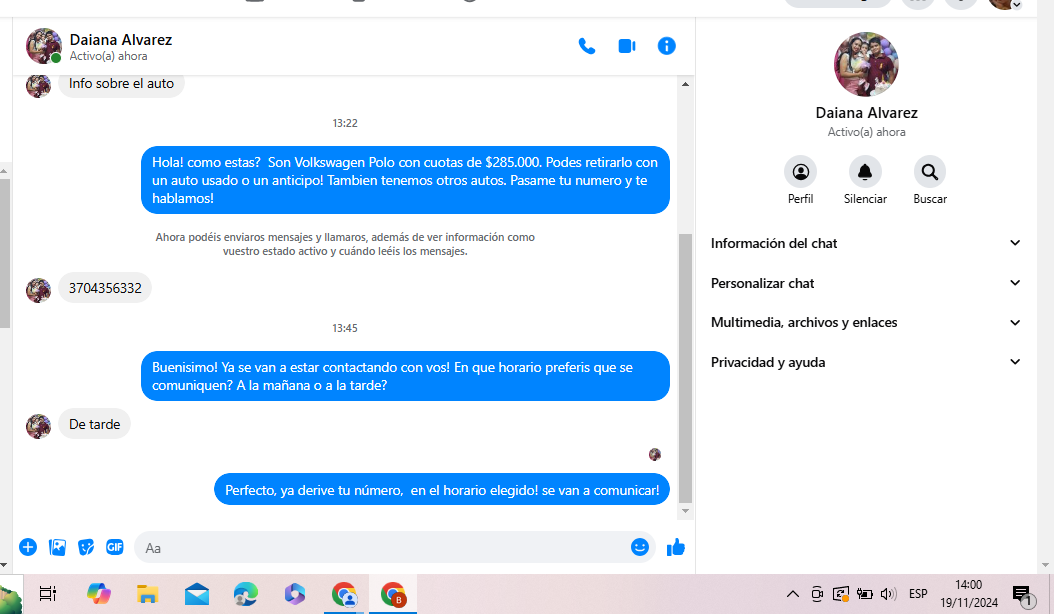
Task: Start a video call in chat header
Action: 627,46
